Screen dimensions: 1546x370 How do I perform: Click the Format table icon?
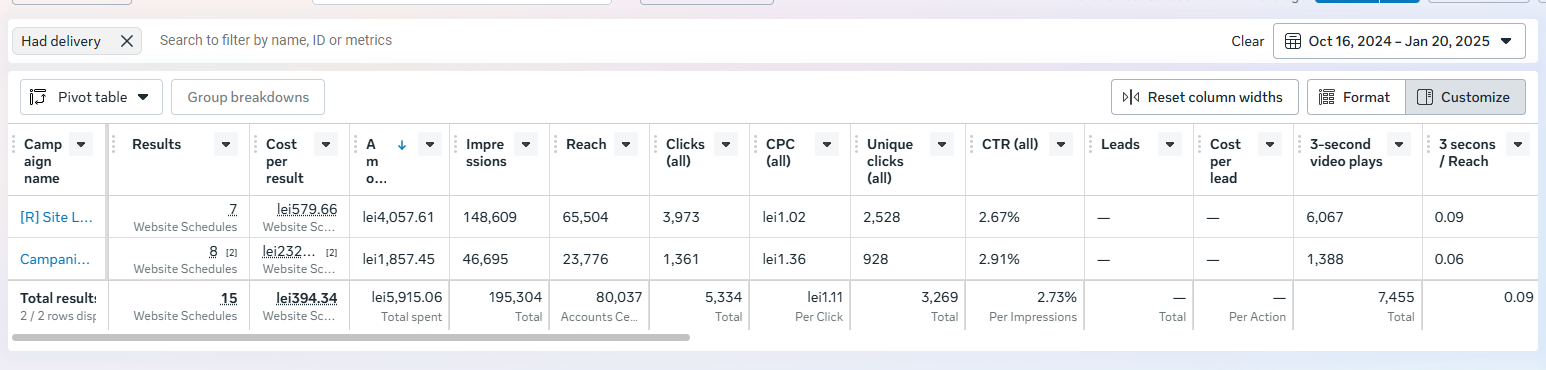pos(1327,97)
